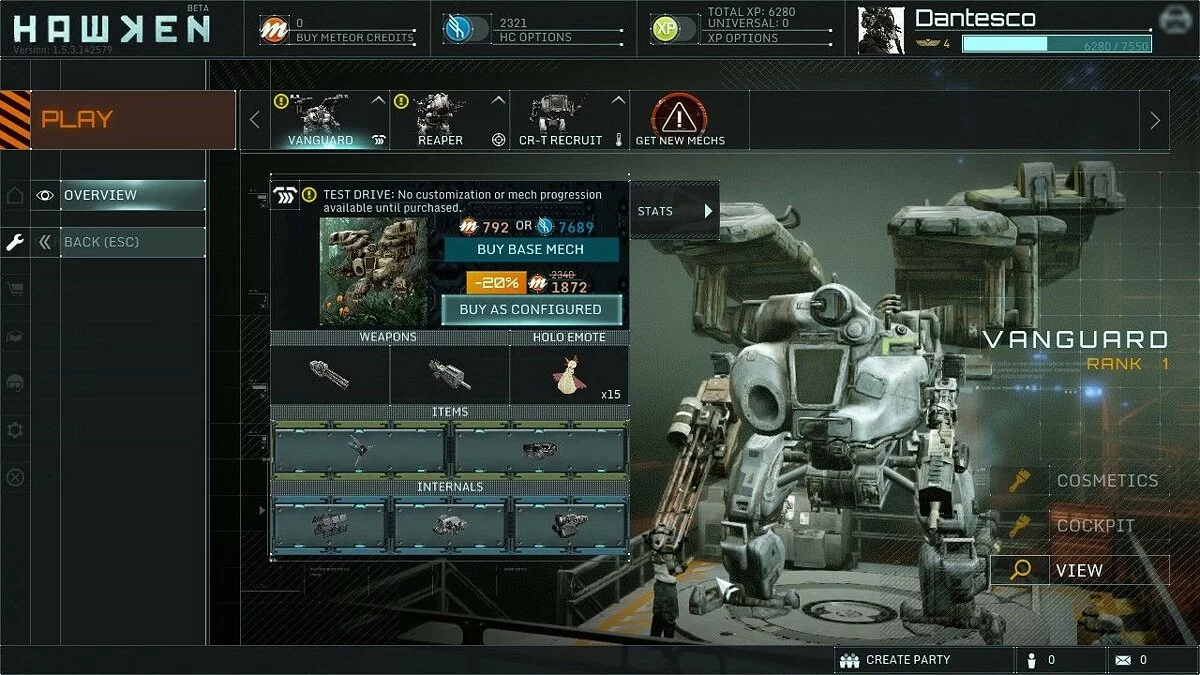This screenshot has width=1200, height=675.
Task: Click Buy As Configured button
Action: (x=531, y=310)
